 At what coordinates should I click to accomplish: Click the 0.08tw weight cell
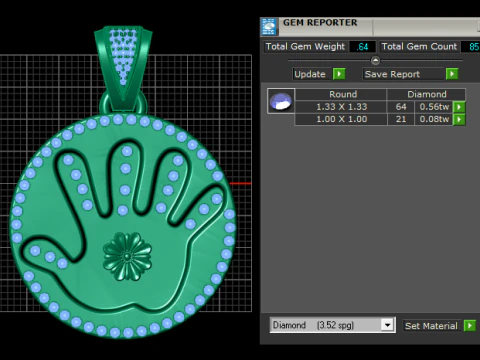(x=434, y=119)
